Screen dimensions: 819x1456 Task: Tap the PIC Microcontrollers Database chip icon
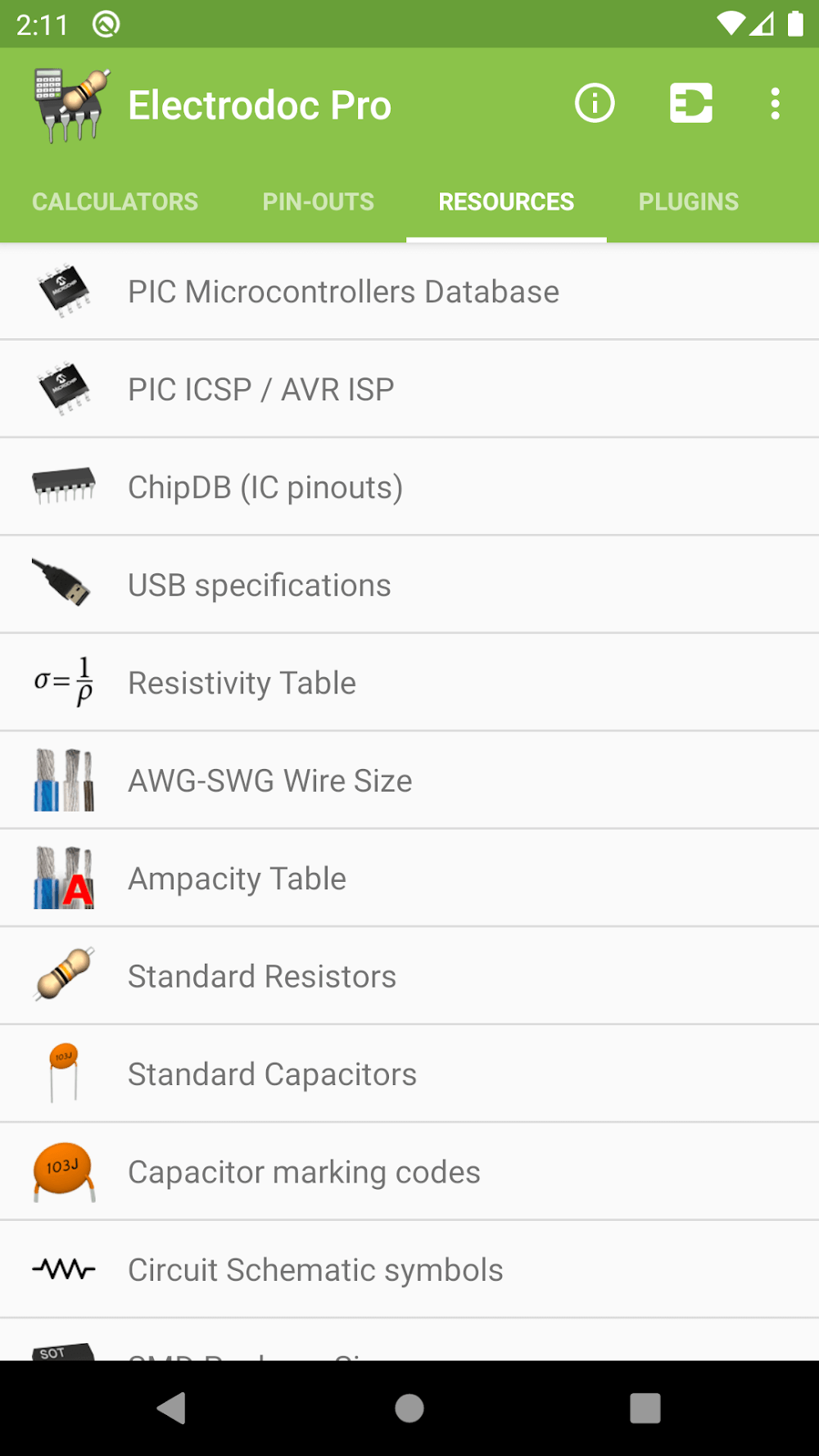tap(64, 291)
